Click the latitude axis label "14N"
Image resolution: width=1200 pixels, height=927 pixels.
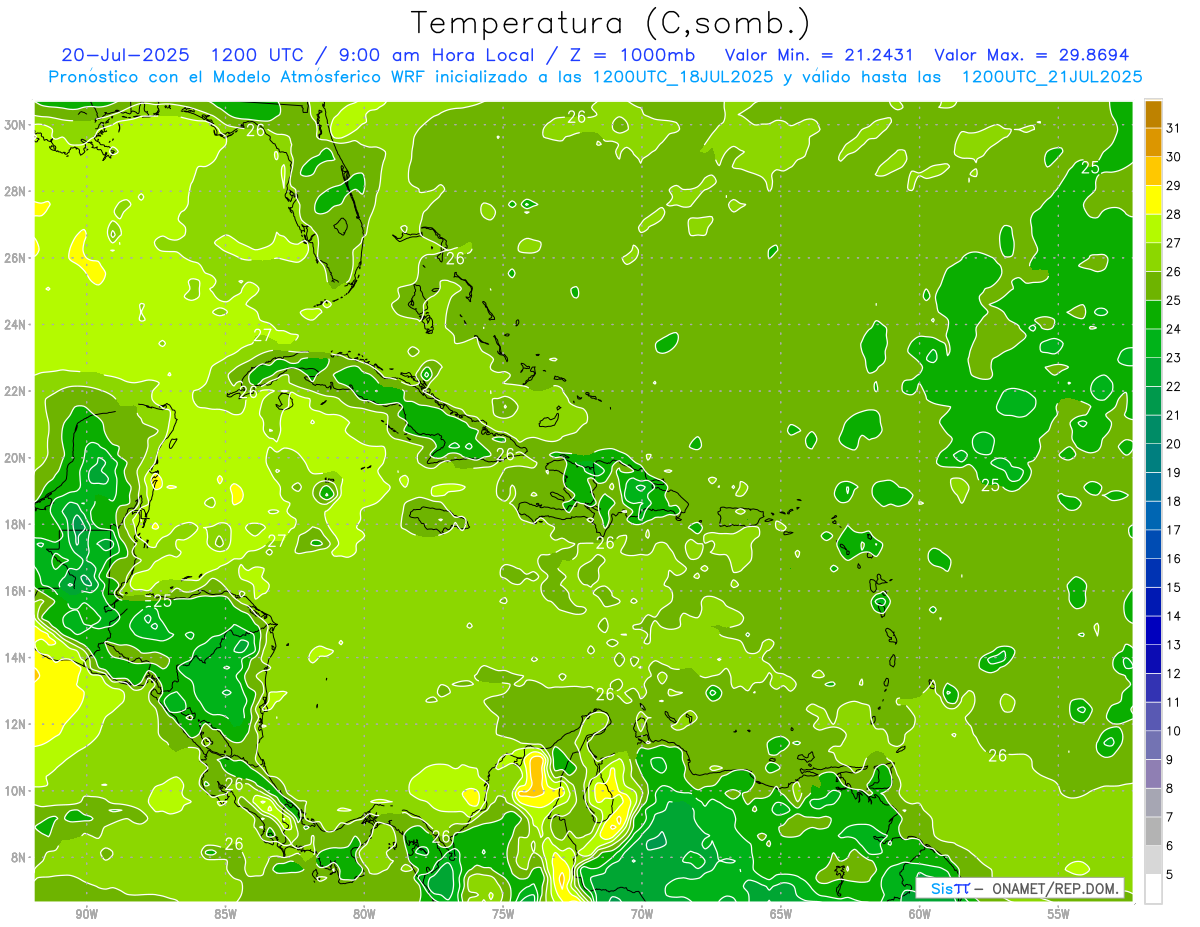click(17, 658)
